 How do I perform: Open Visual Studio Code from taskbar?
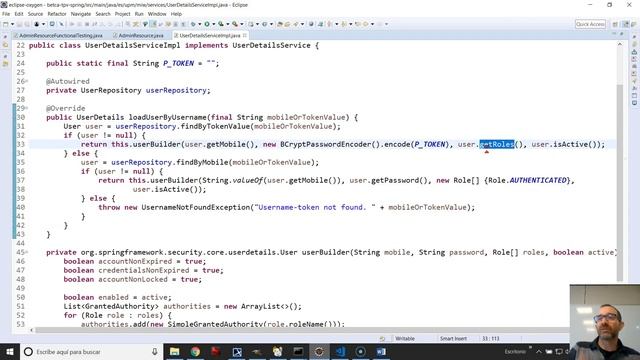click(340, 351)
